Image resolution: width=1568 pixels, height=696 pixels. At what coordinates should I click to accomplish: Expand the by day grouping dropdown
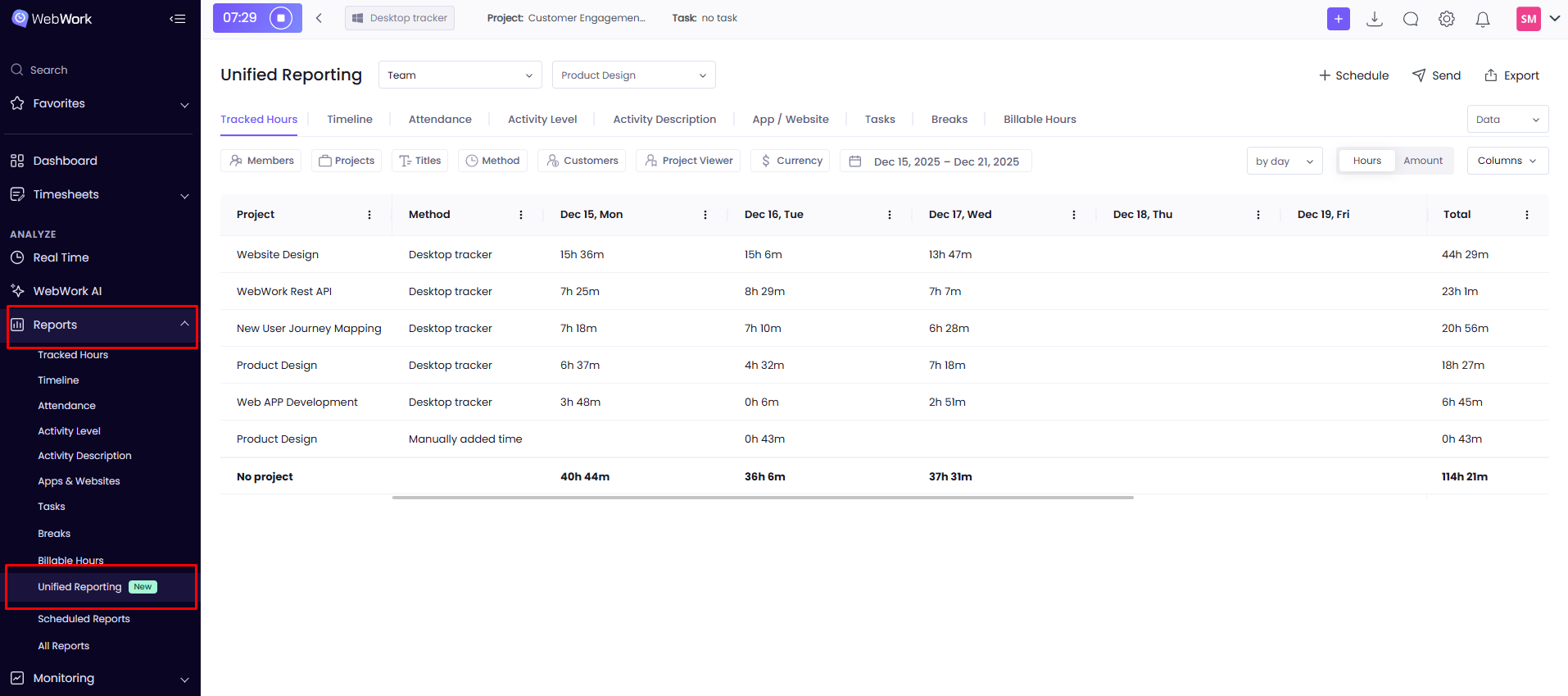click(x=1284, y=161)
